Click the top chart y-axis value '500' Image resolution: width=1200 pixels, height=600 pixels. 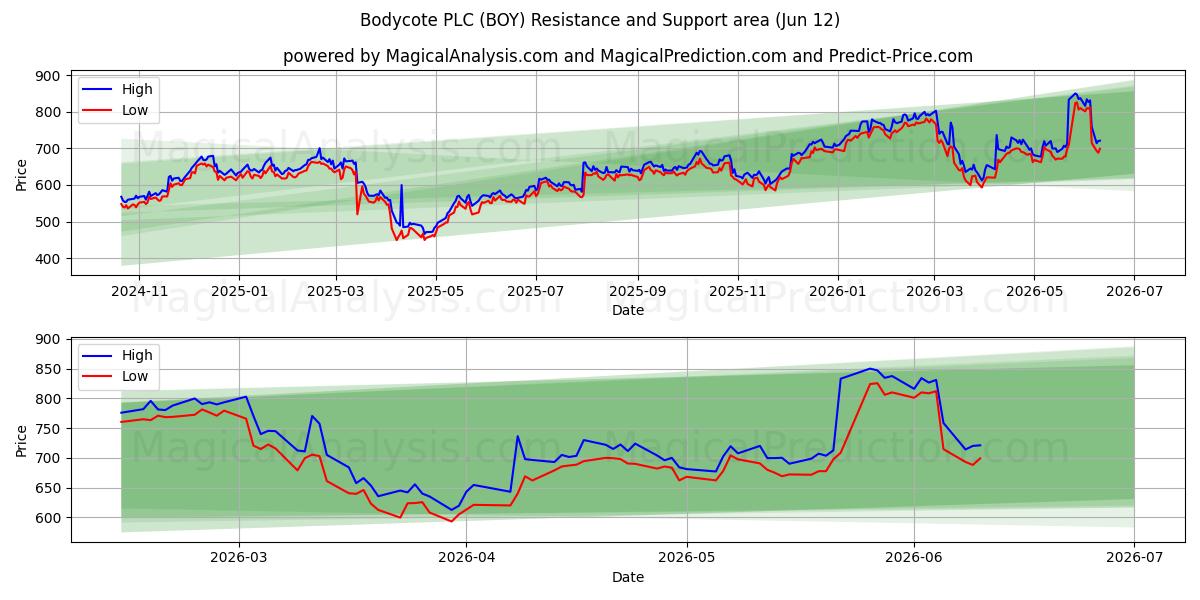(x=49, y=222)
